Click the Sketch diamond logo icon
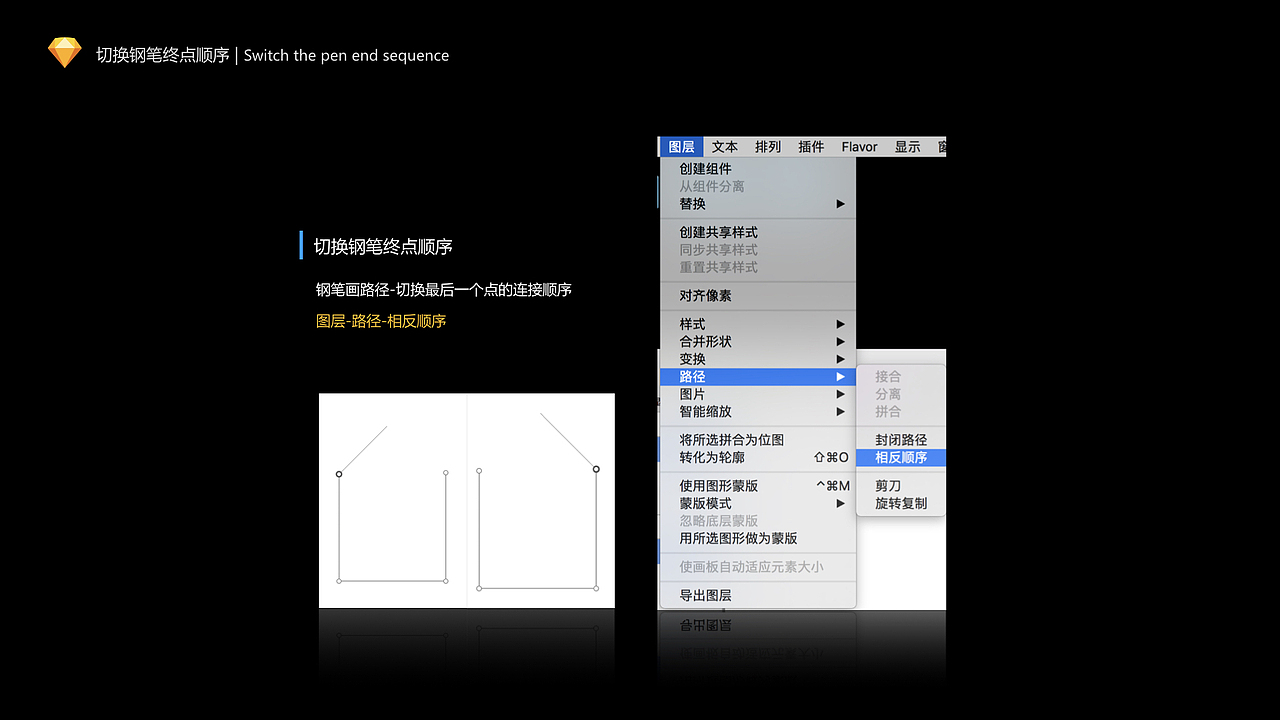Viewport: 1280px width, 720px height. [64, 50]
